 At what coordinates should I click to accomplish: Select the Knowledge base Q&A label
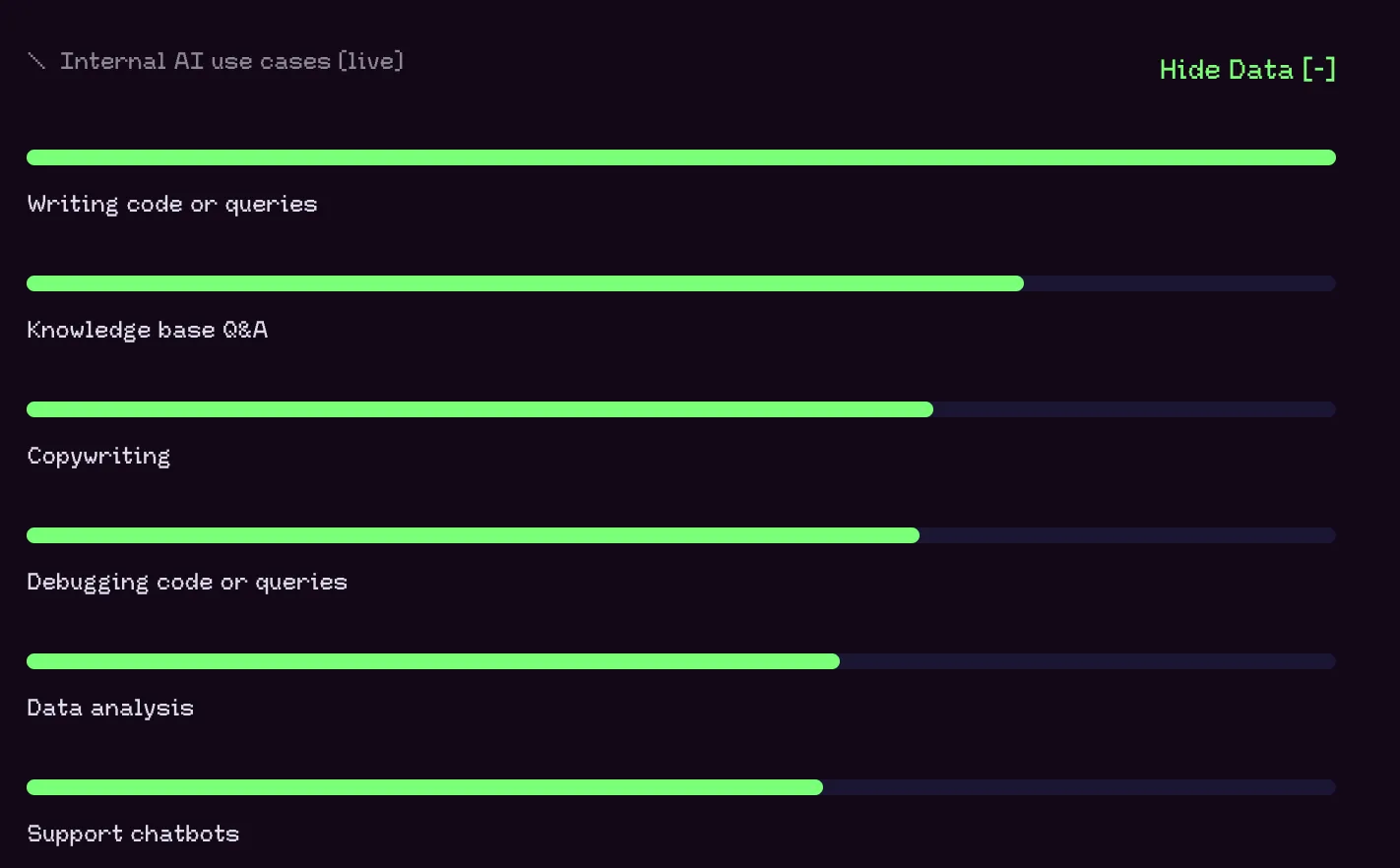pyautogui.click(x=148, y=330)
